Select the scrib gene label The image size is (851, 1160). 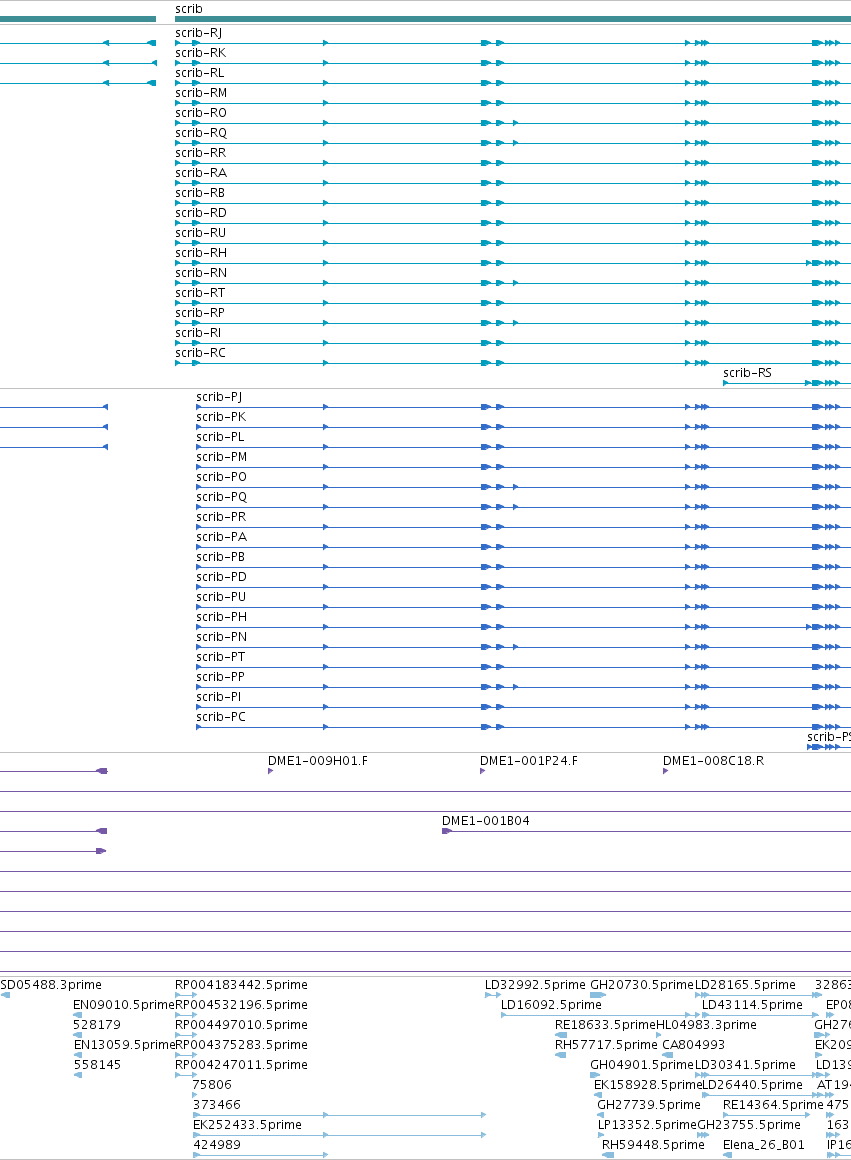tap(189, 9)
